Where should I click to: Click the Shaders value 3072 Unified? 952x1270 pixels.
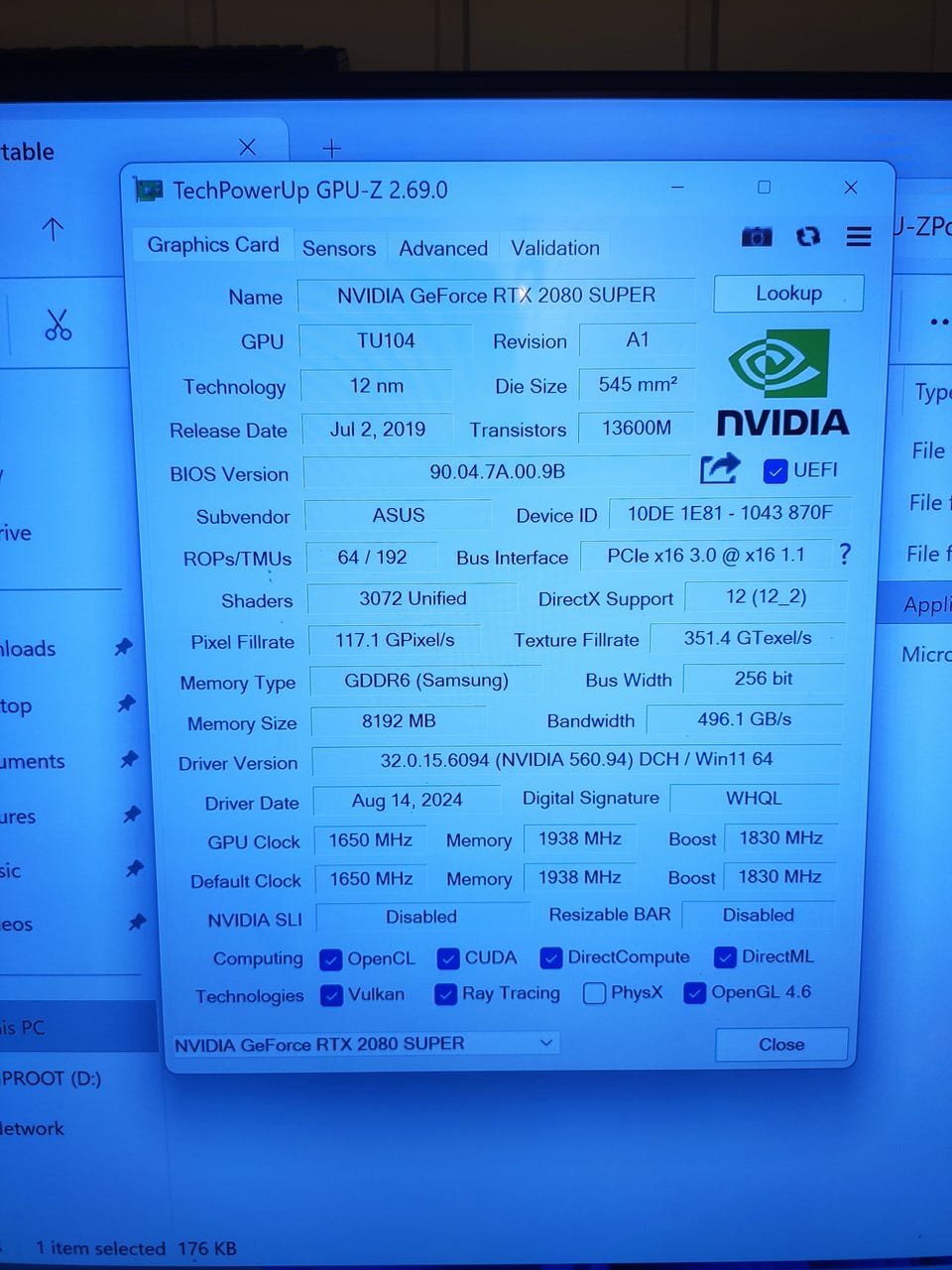(413, 598)
